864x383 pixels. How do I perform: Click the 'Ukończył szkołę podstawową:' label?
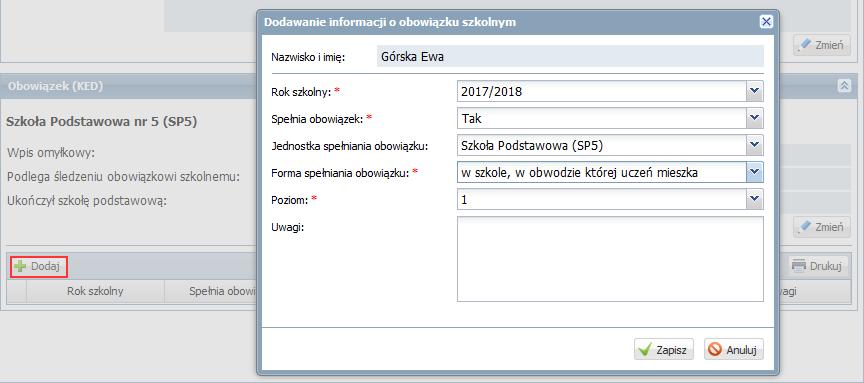87,200
